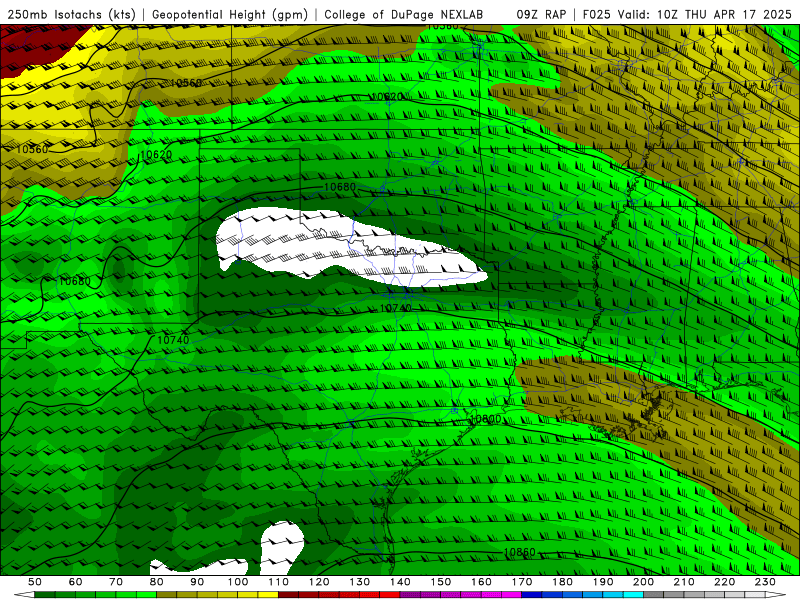The height and width of the screenshot is (600, 800).
Task: Select legend value 50
Action: point(35,582)
